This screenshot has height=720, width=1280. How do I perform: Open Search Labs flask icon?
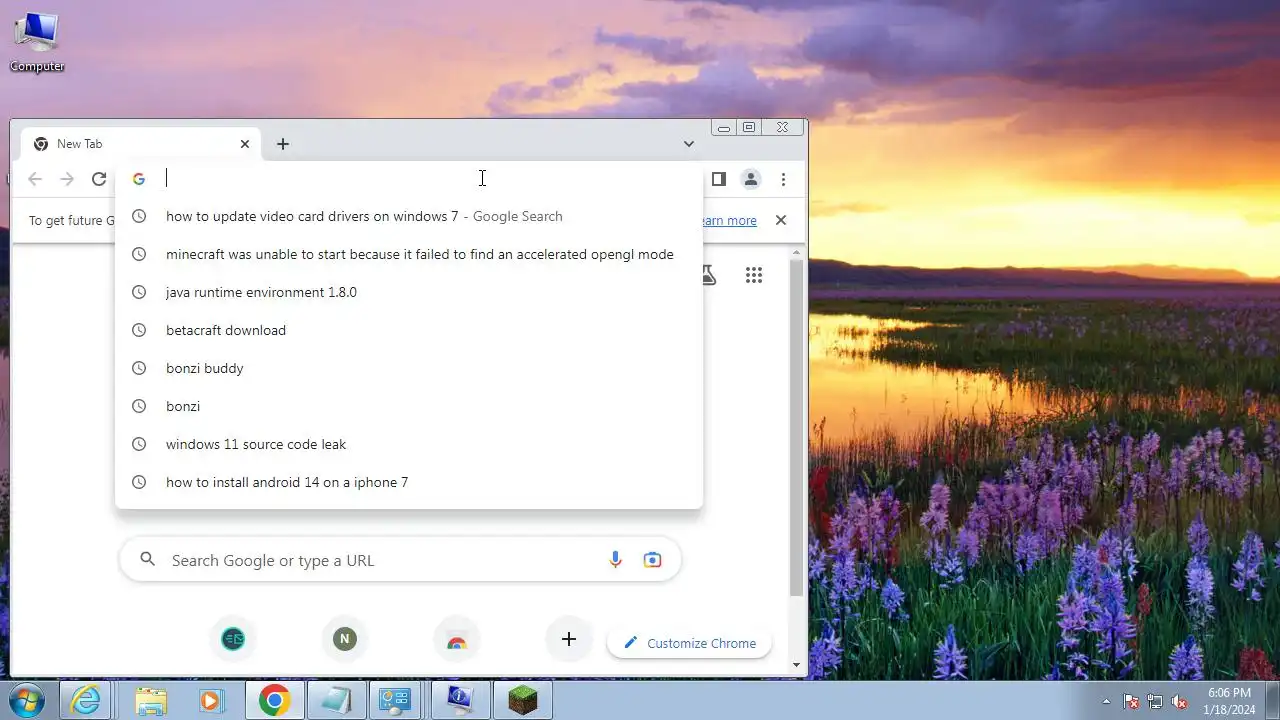(x=709, y=275)
